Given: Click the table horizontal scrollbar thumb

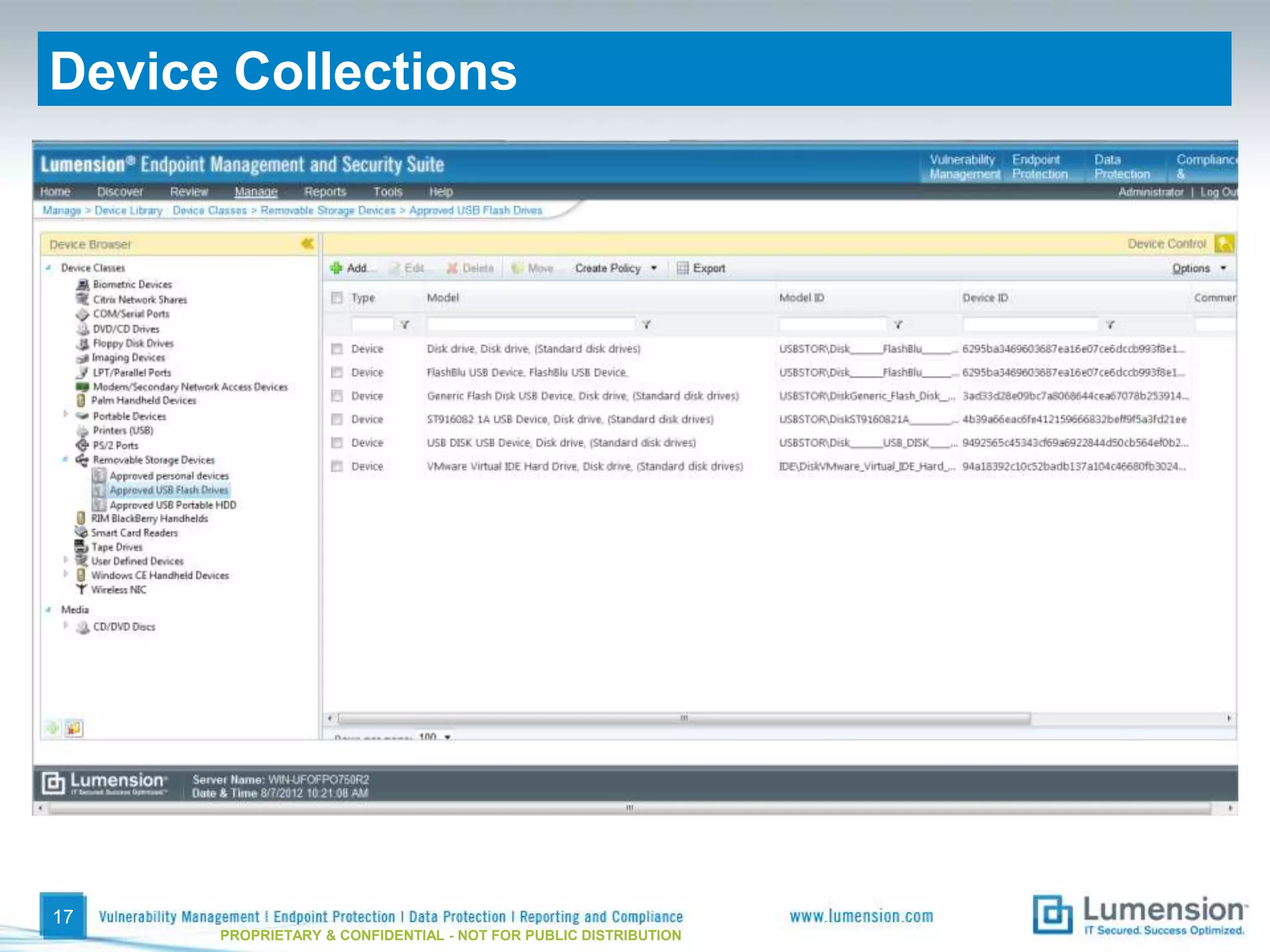Looking at the screenshot, I should [684, 718].
